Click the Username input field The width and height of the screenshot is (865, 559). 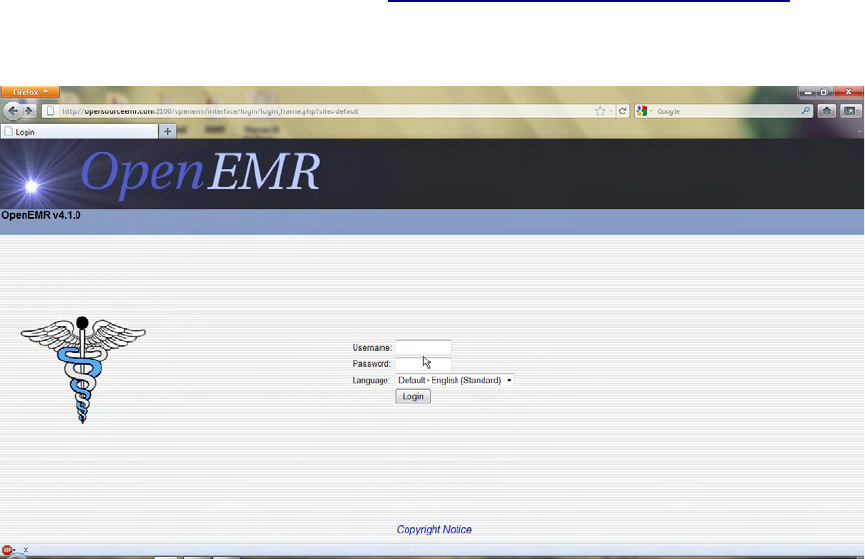click(x=423, y=348)
